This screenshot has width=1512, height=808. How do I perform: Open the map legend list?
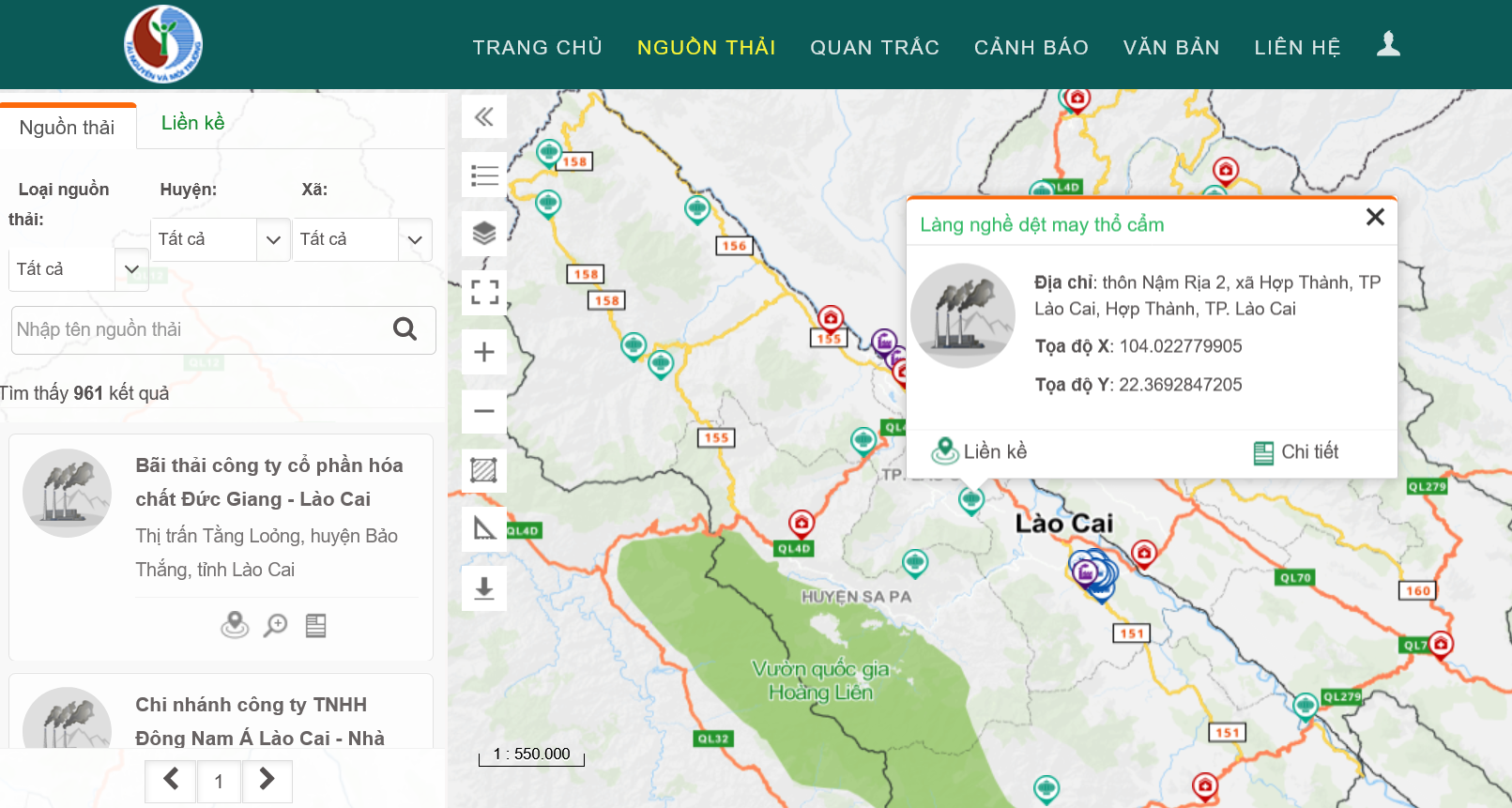pos(484,175)
